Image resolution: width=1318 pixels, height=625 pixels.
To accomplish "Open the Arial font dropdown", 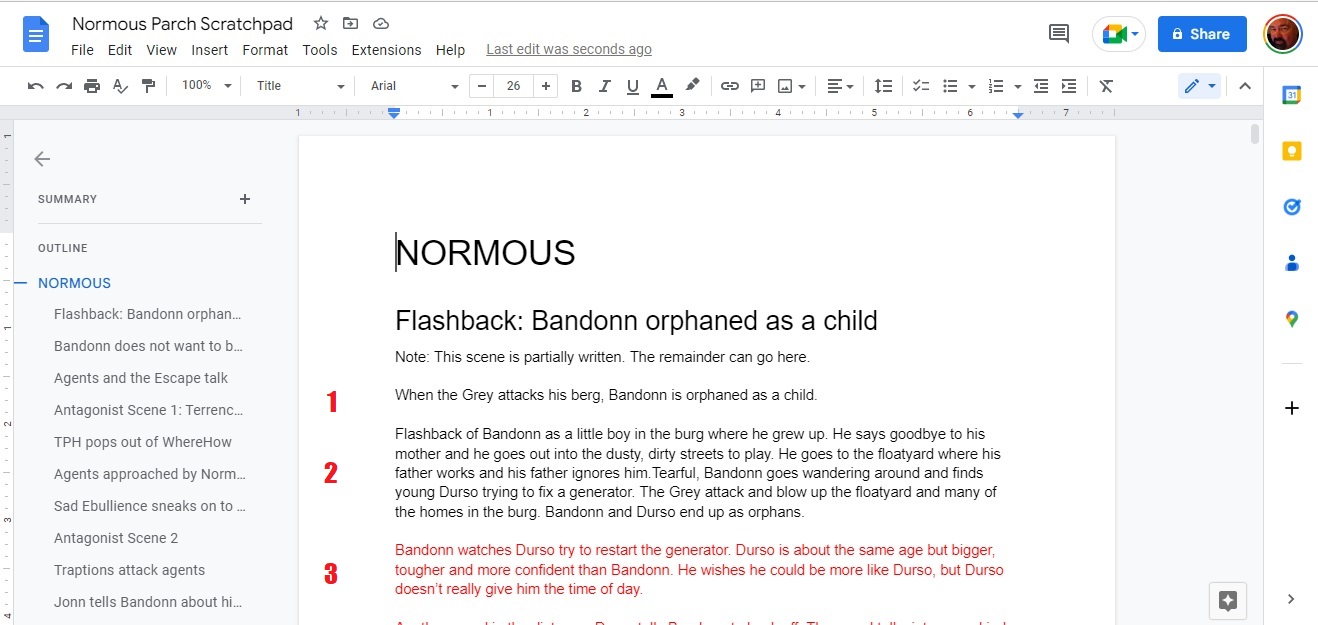I will 414,86.
